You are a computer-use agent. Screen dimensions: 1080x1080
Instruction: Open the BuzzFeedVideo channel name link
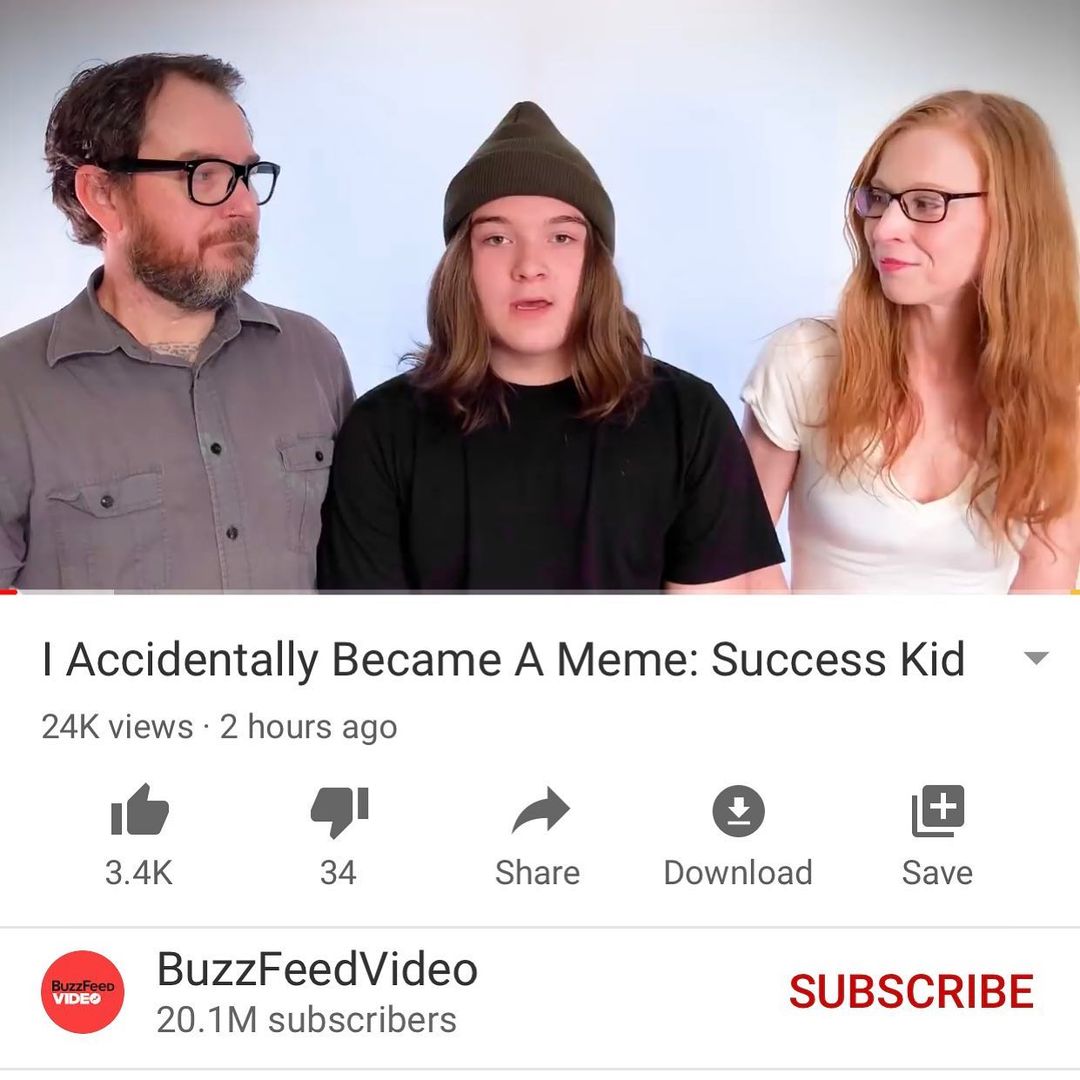tap(317, 968)
